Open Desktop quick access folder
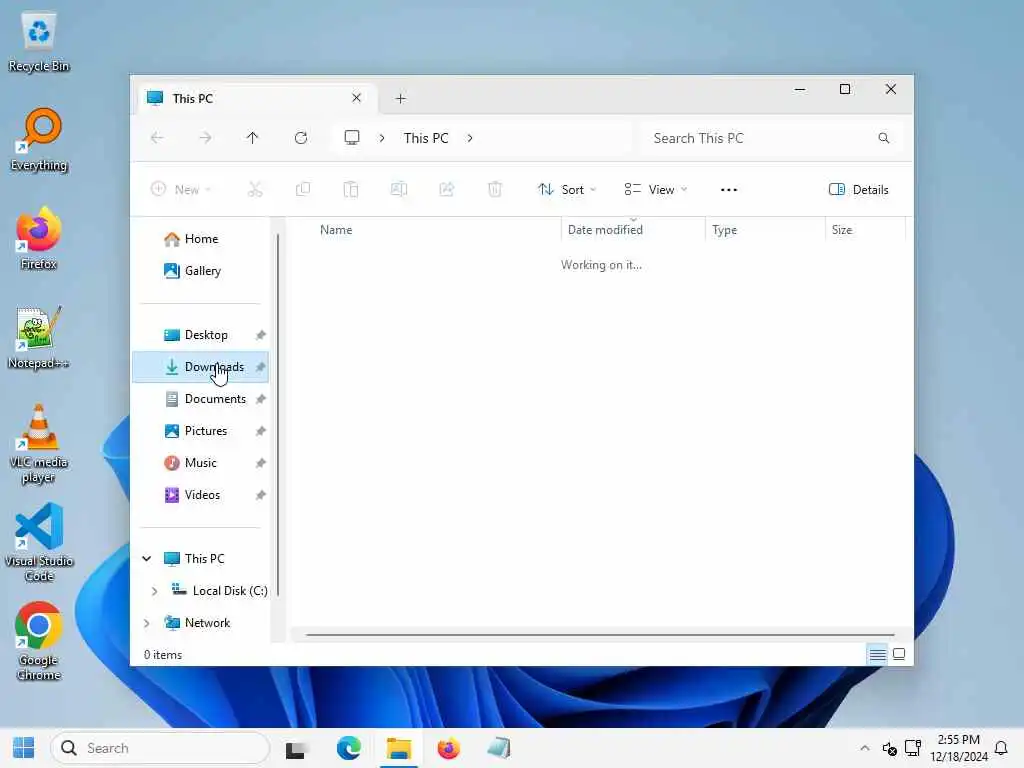Viewport: 1024px width, 768px height. [200, 335]
